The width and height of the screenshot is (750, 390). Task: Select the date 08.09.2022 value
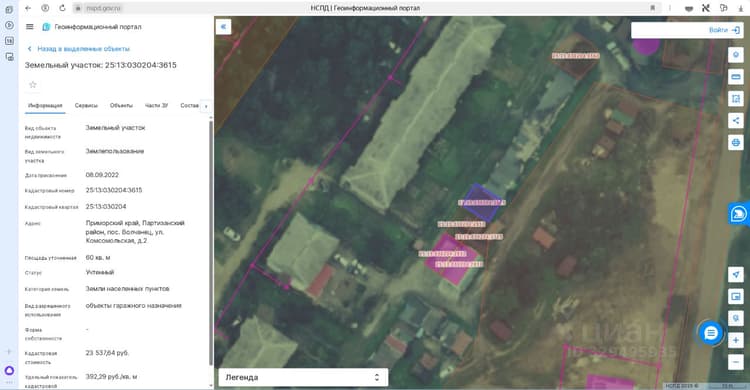102,175
